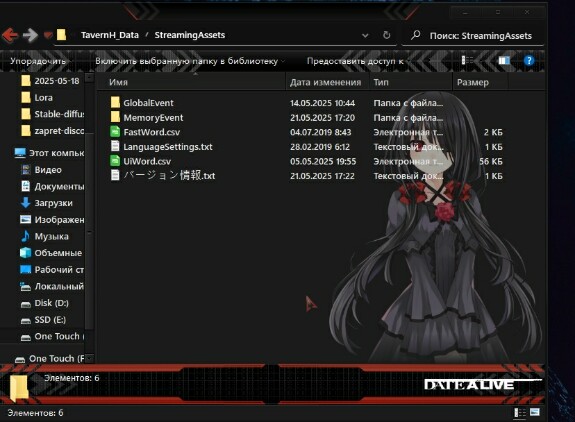Screen dimensions: 575x422
Task: Select the FastWord.csv spreadsheet icon
Action: [x=115, y=131]
